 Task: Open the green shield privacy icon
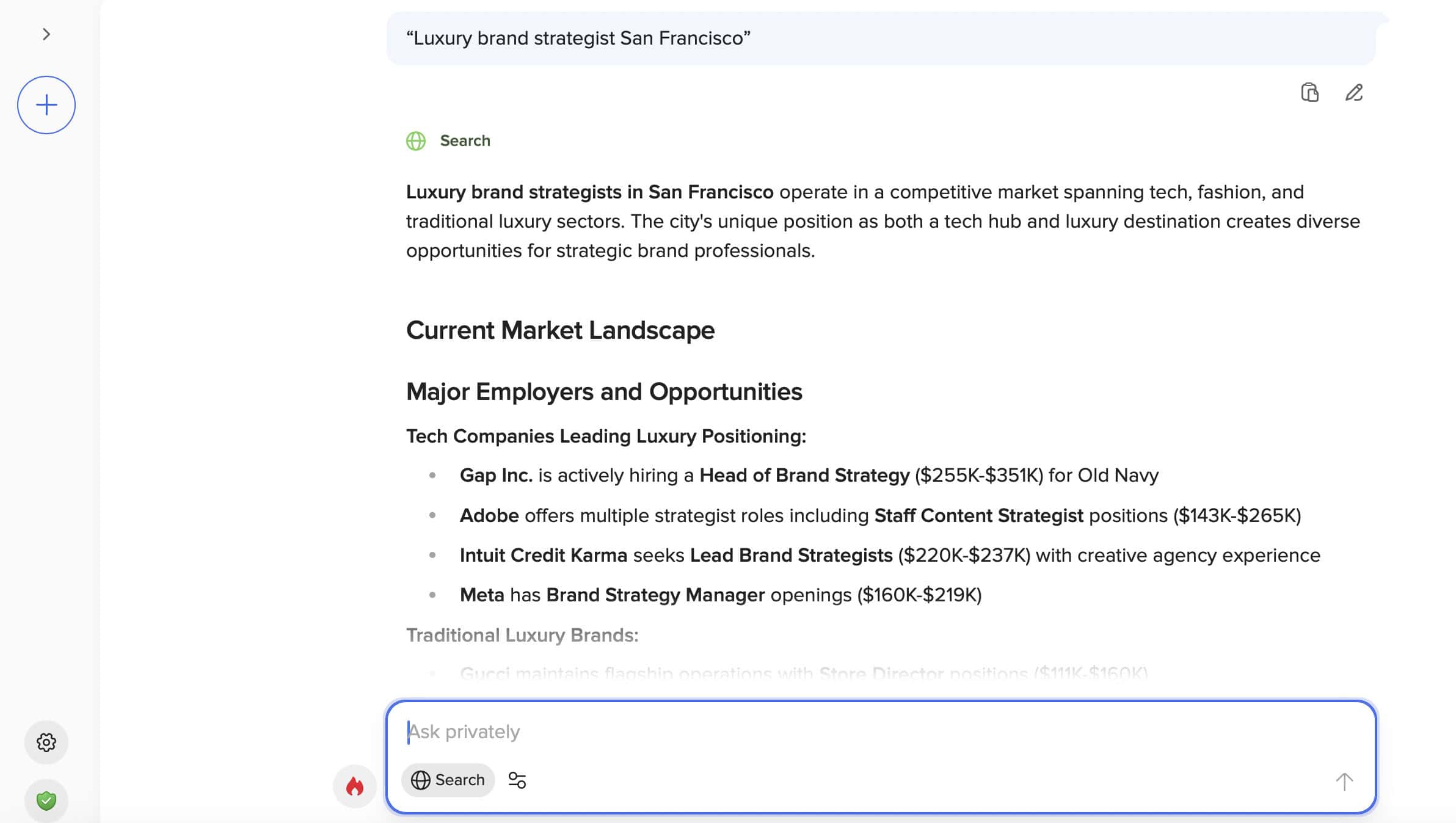tap(46, 800)
